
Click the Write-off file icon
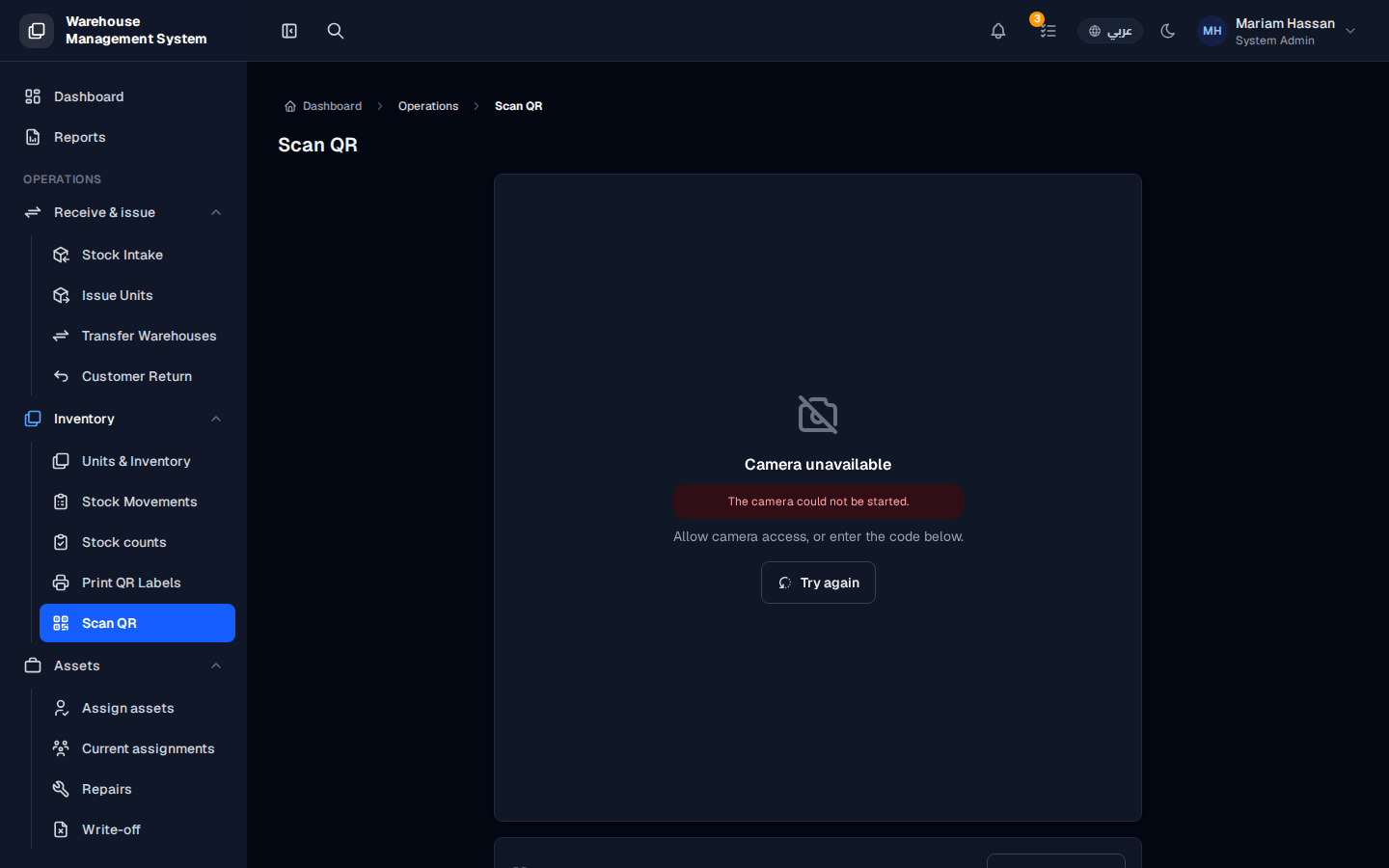[61, 829]
